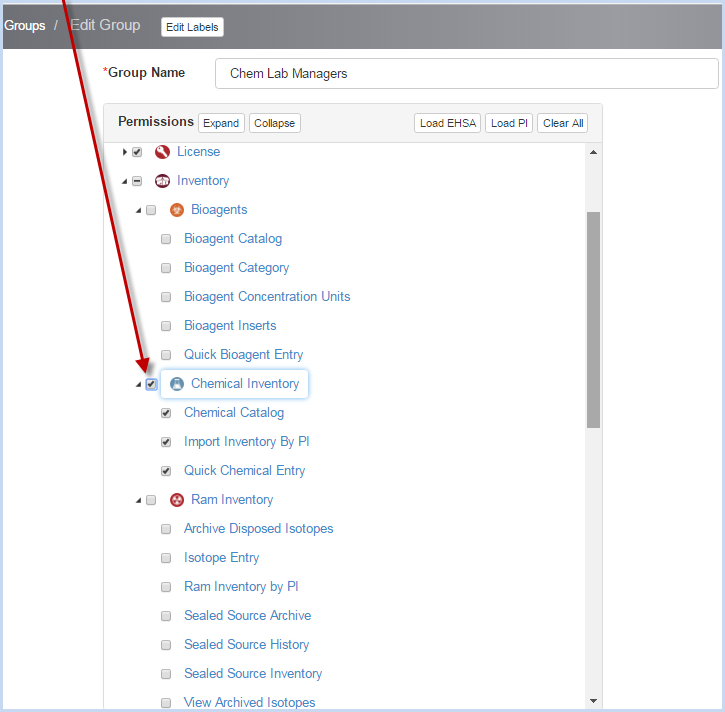725x712 pixels.
Task: Click the Chemical Inventory icon
Action: coord(177,384)
